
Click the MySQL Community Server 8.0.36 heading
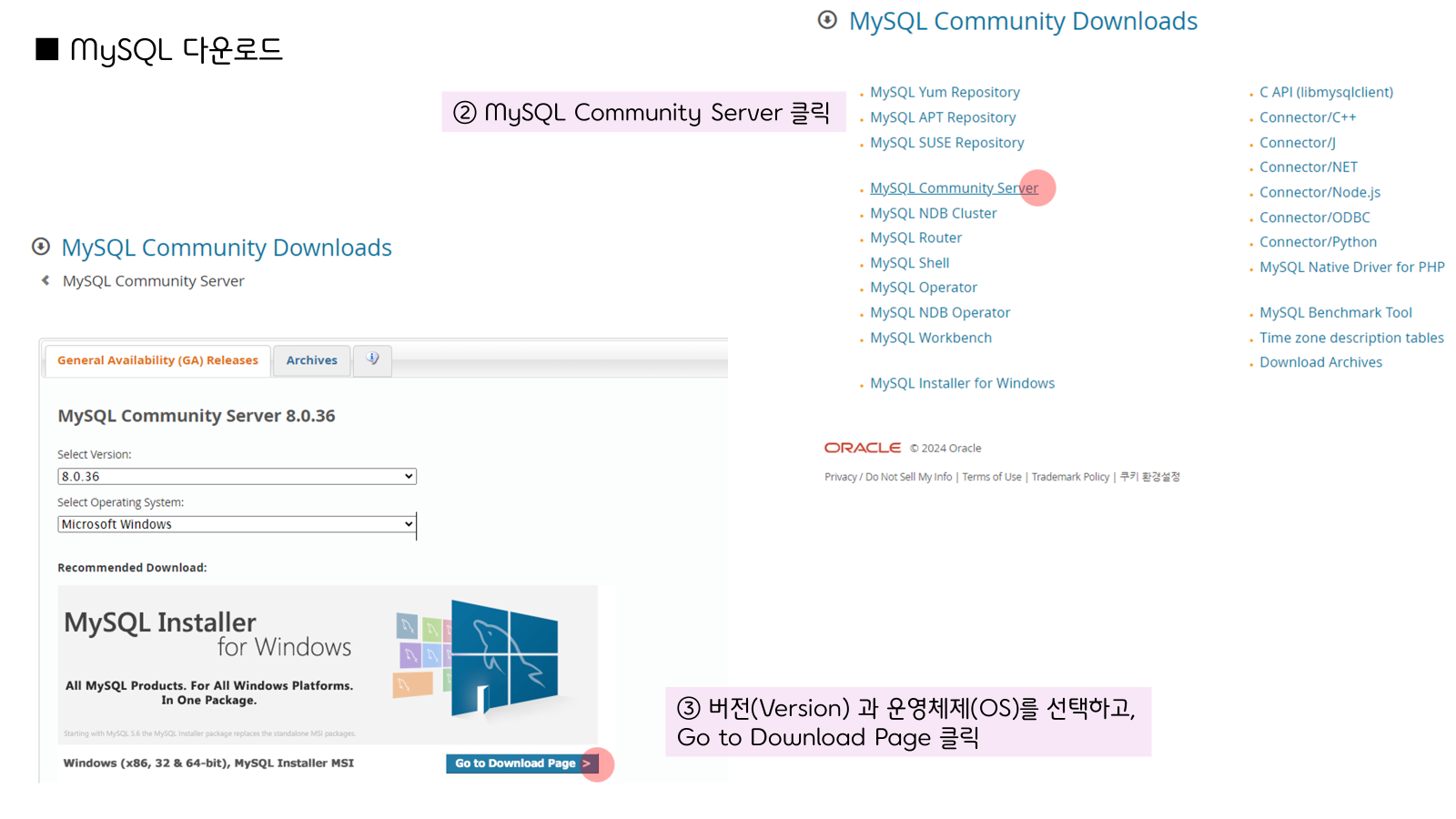197,416
